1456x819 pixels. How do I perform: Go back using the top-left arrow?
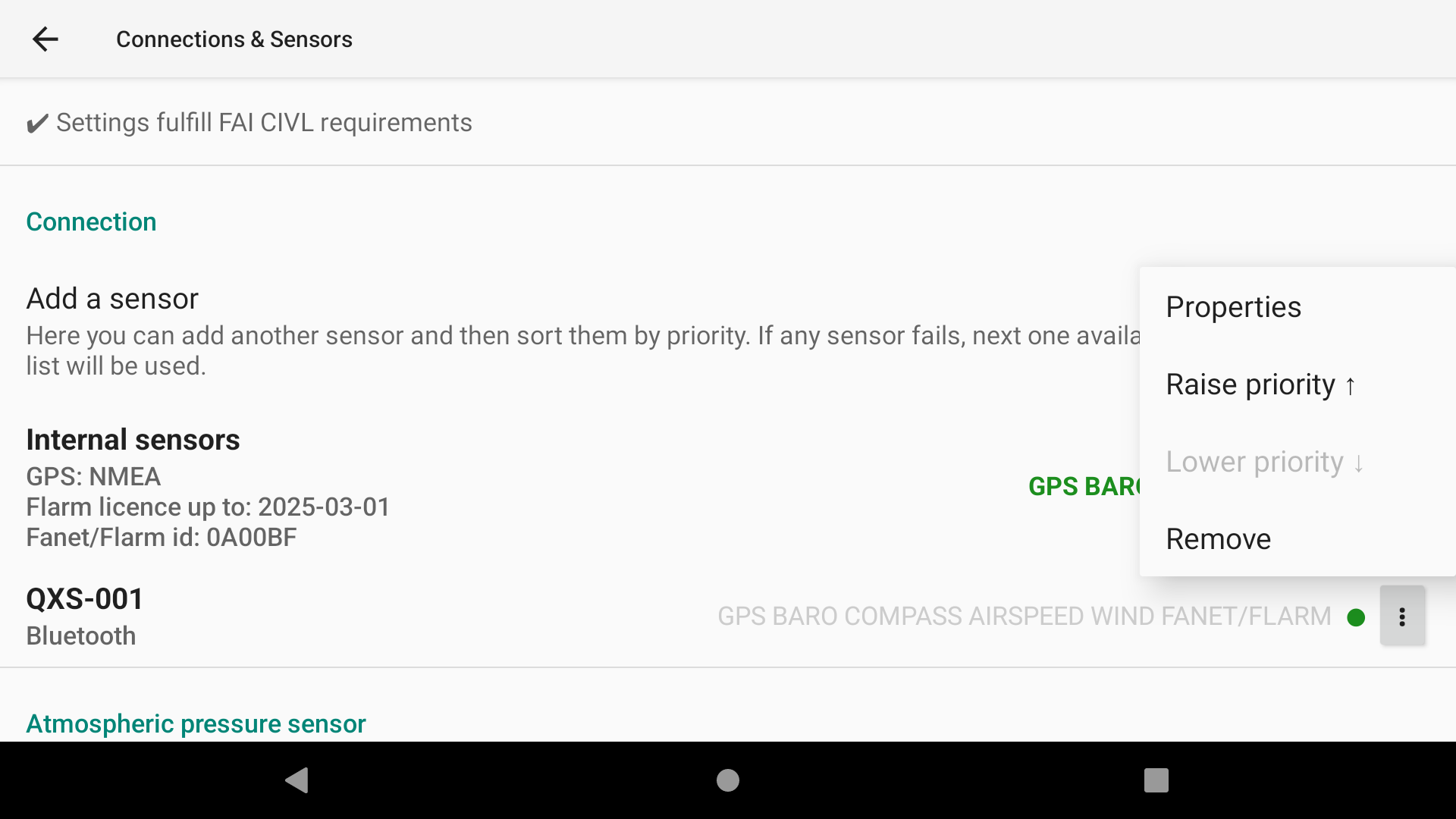45,39
